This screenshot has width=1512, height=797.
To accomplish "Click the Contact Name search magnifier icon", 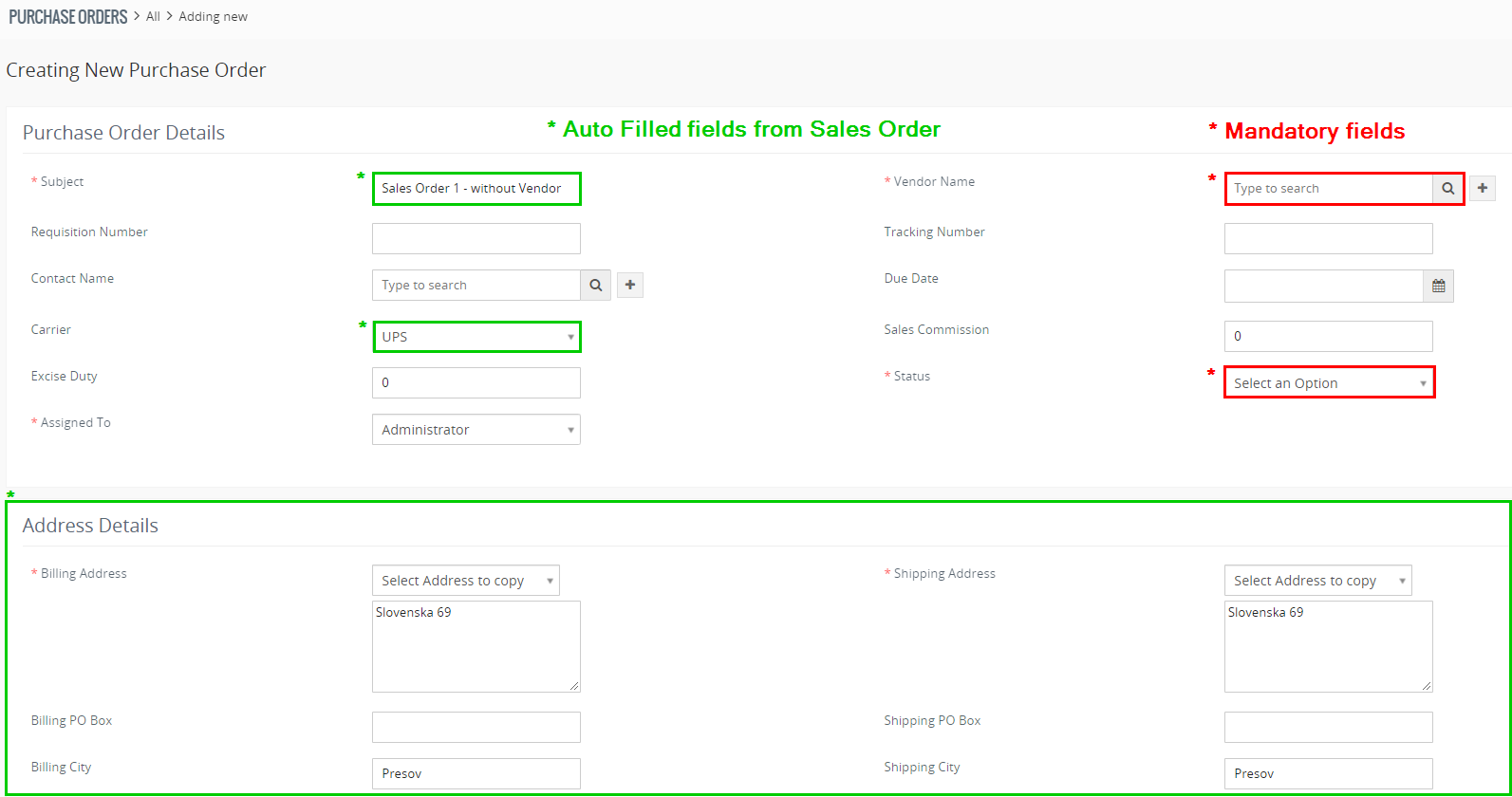I will pos(595,285).
